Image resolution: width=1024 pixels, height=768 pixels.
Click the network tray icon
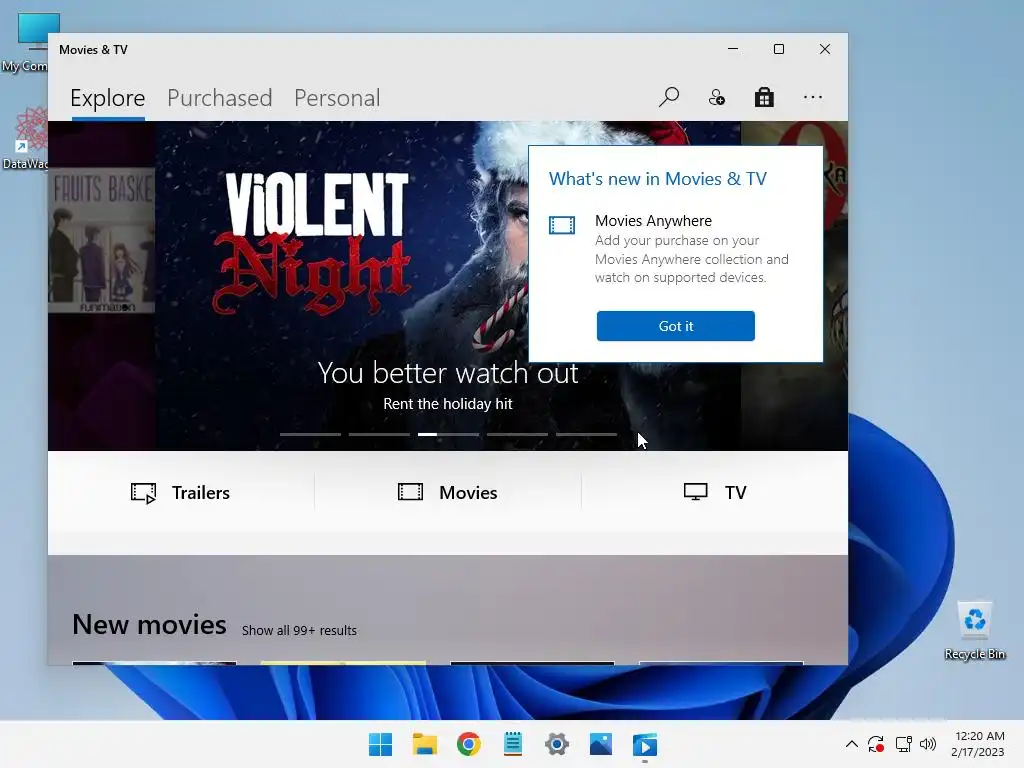[x=904, y=744]
